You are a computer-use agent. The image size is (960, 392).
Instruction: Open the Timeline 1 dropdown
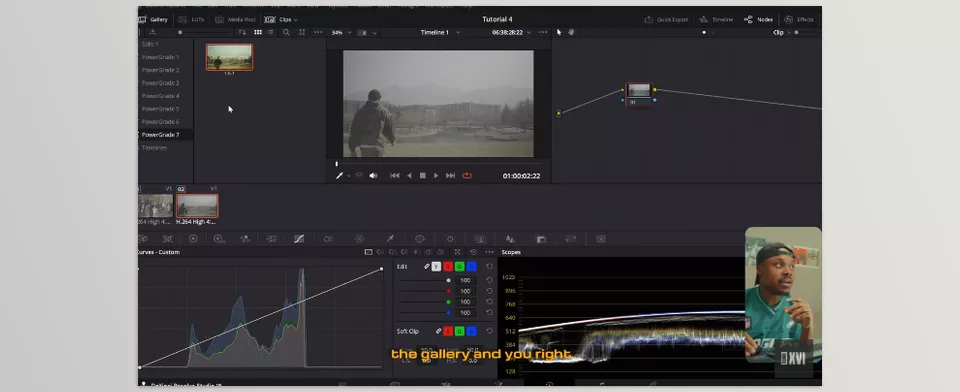[x=440, y=32]
